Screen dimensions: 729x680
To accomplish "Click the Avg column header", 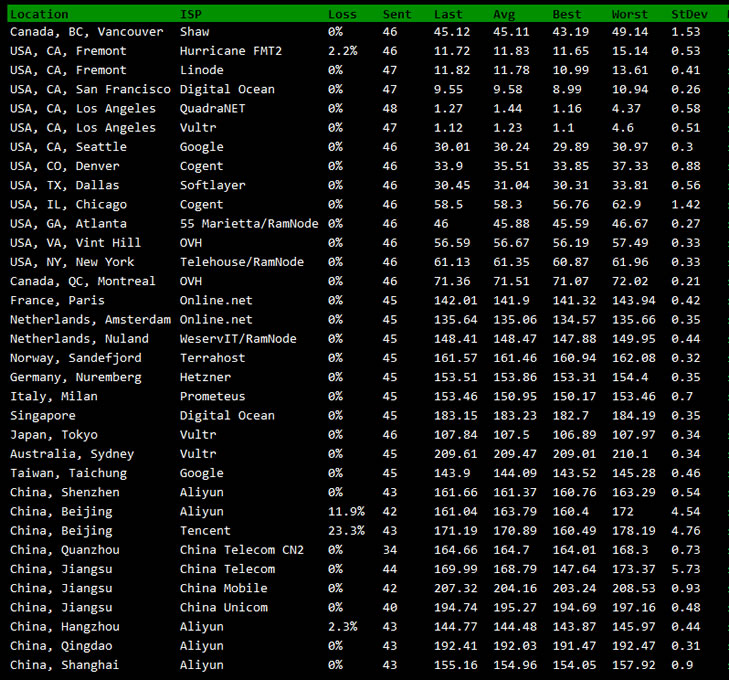I will coord(504,14).
